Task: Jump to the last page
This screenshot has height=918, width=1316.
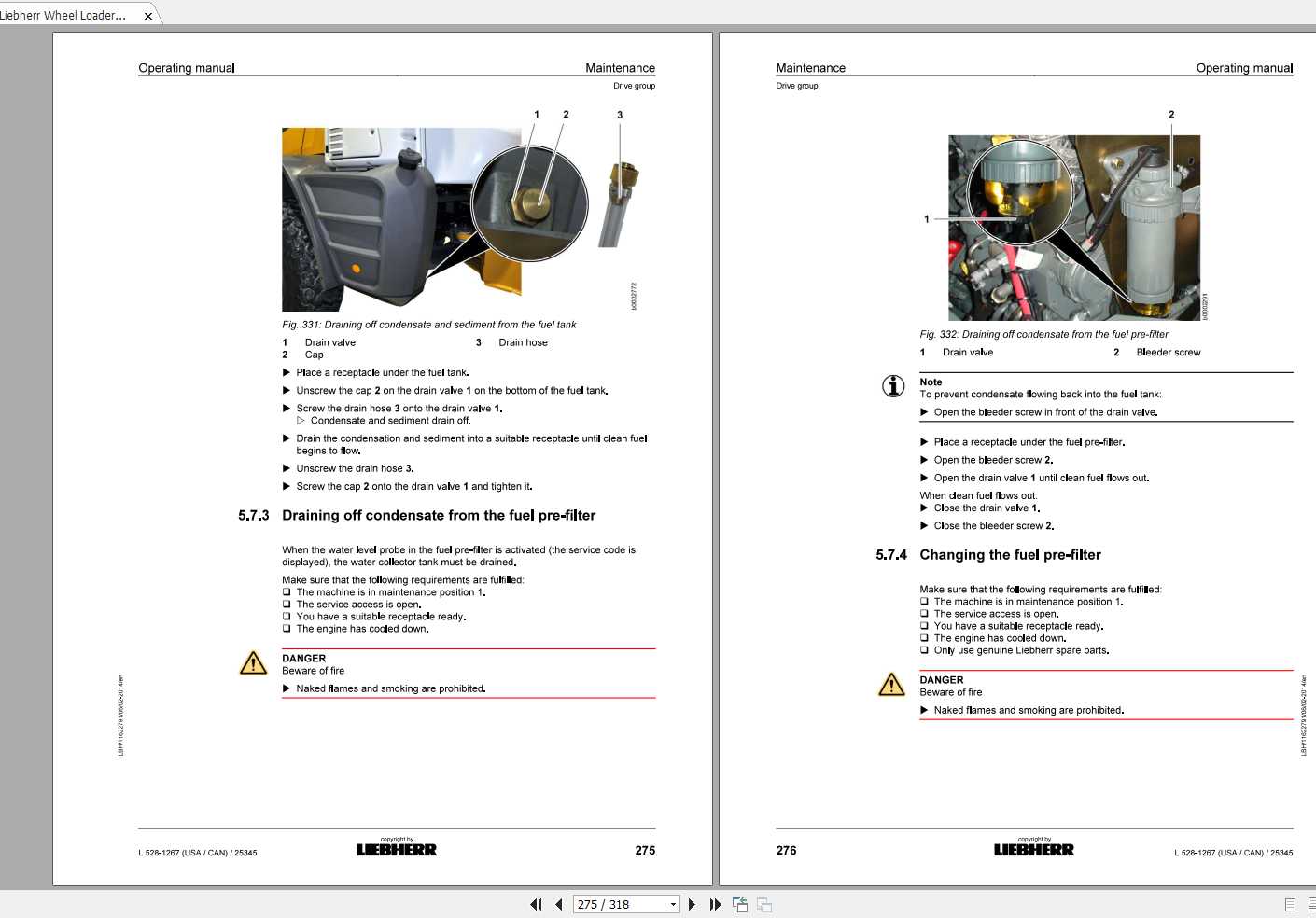Action: pos(714,904)
